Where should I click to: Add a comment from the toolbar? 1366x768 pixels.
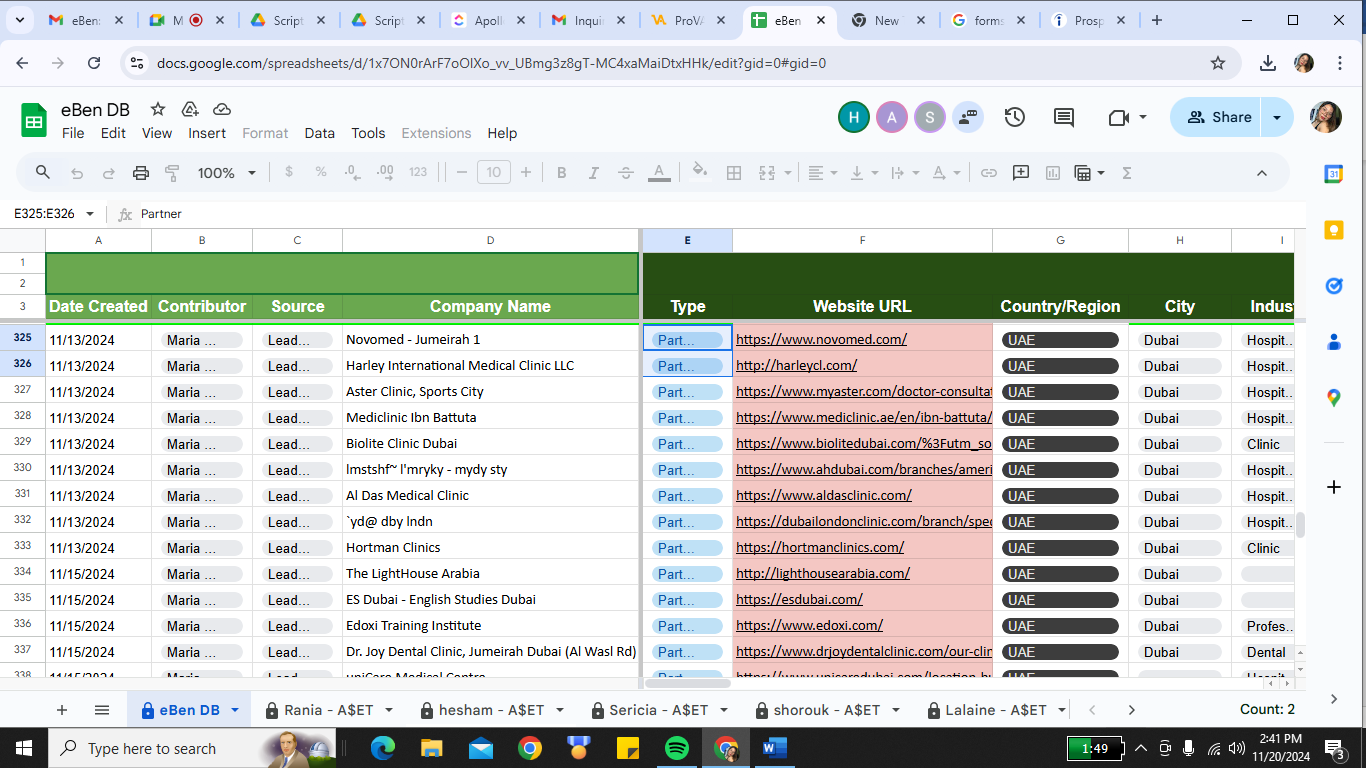[x=1021, y=173]
